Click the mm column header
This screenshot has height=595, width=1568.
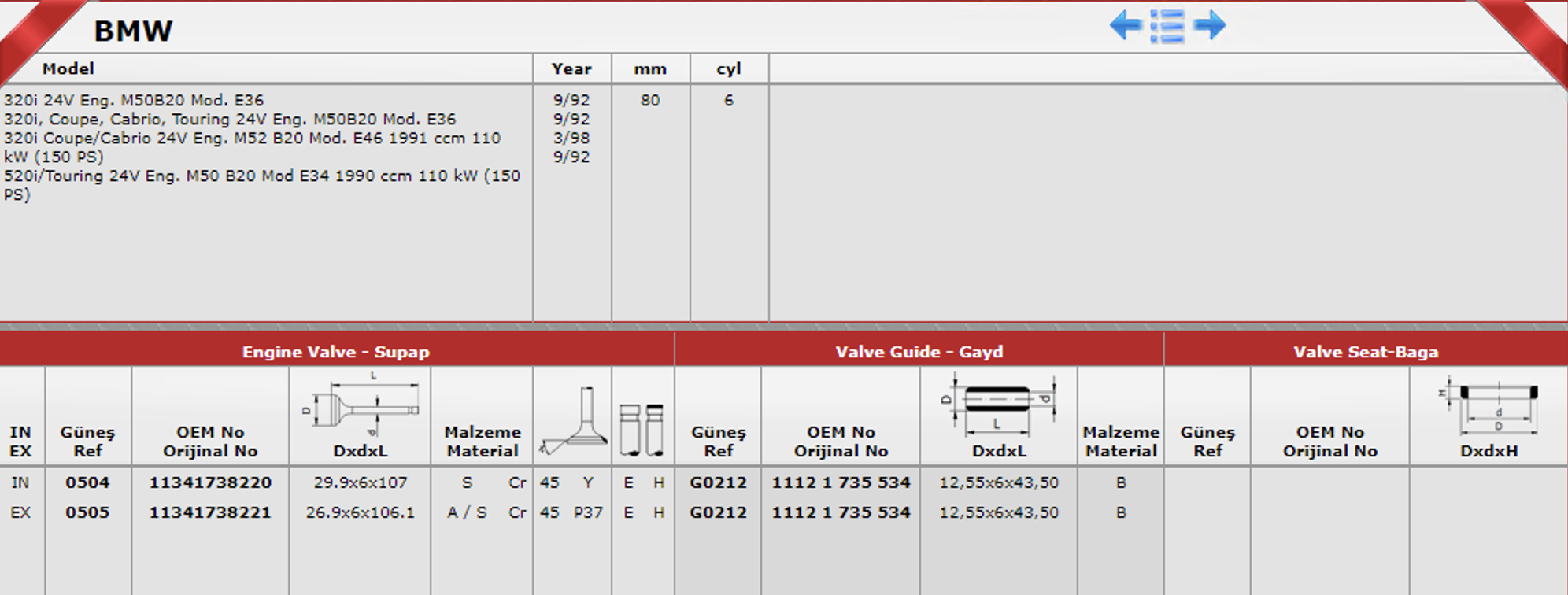(x=650, y=69)
